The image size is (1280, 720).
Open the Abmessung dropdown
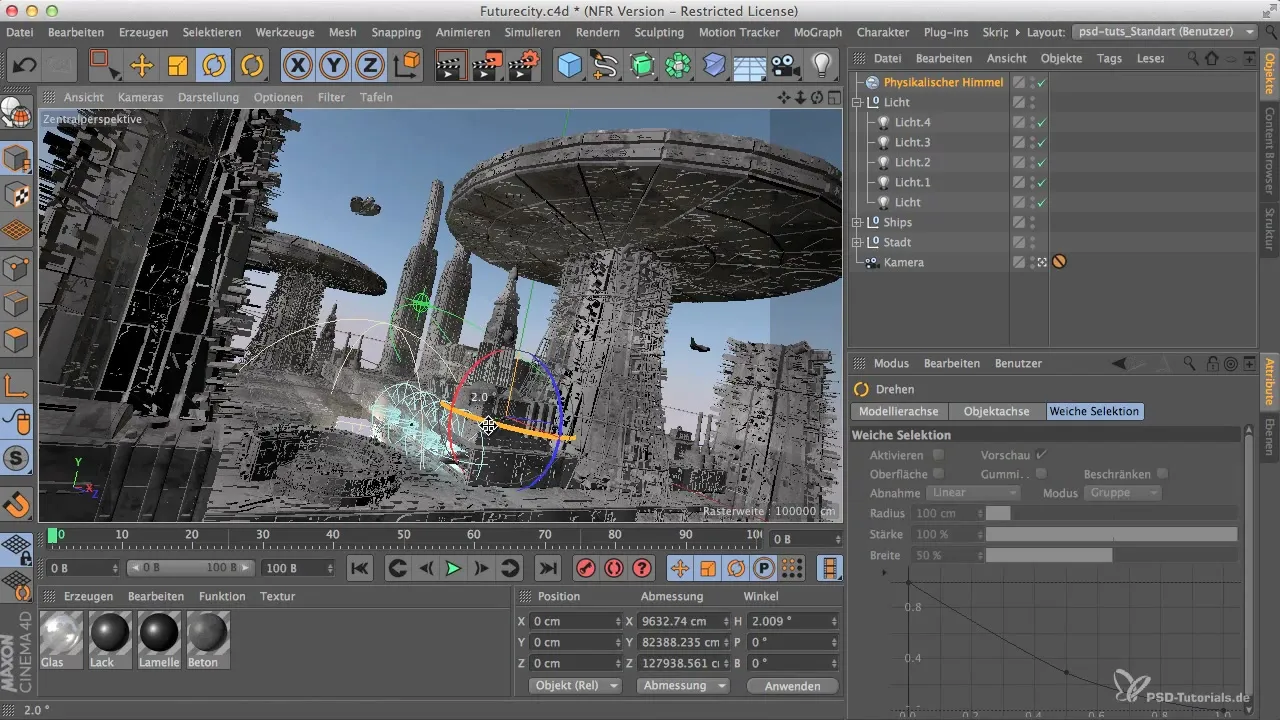point(682,686)
